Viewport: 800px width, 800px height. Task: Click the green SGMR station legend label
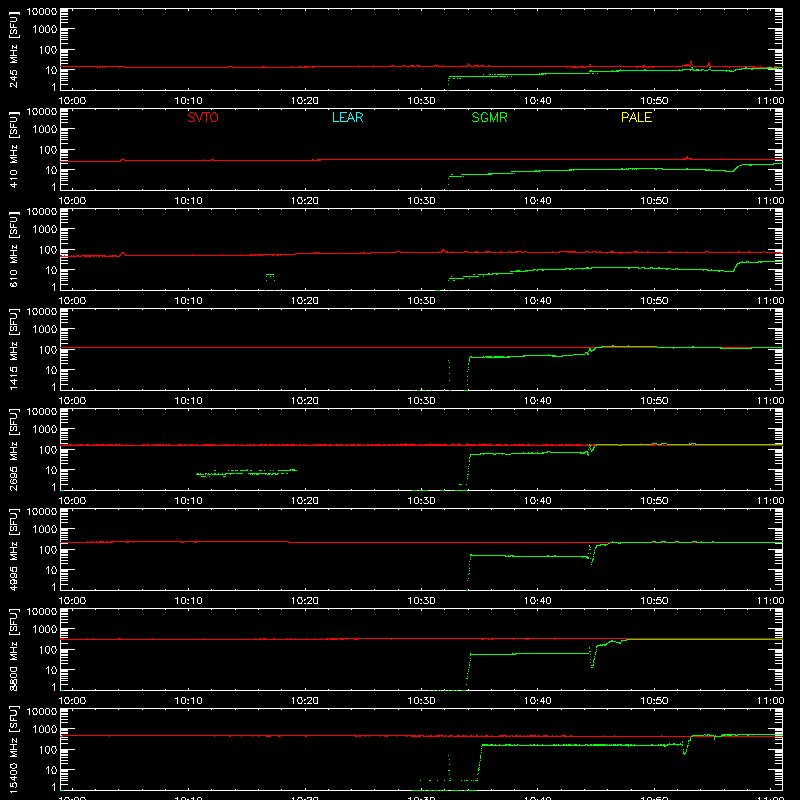pos(489,117)
